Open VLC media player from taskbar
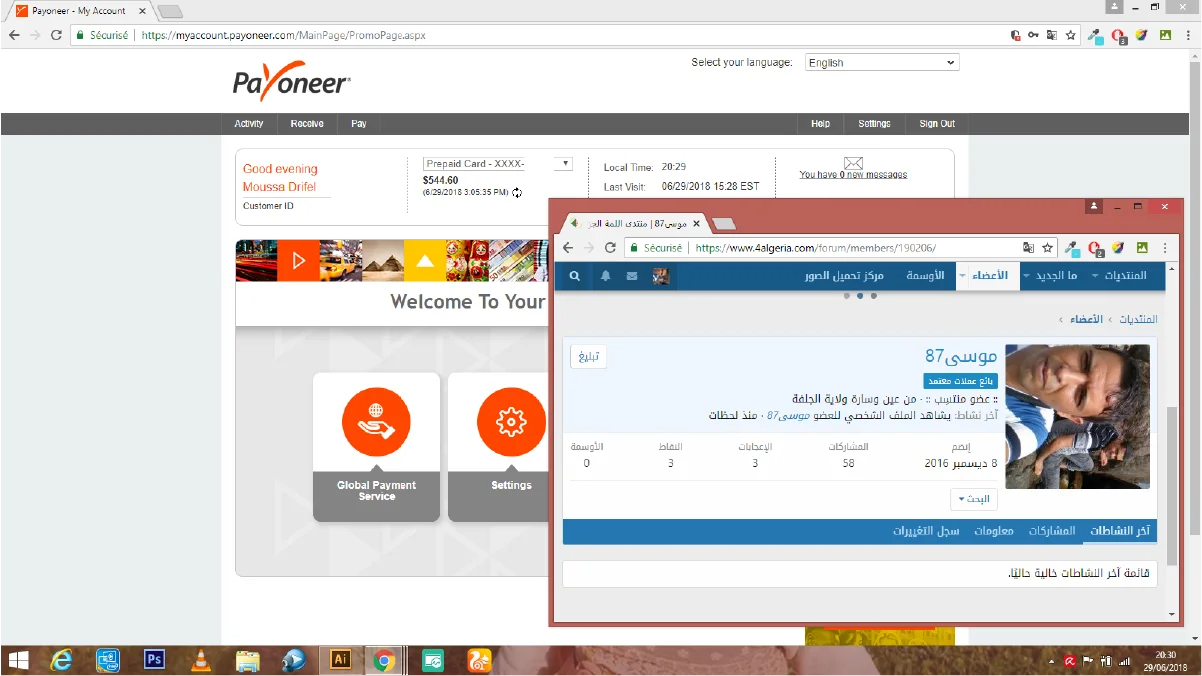 click(200, 660)
